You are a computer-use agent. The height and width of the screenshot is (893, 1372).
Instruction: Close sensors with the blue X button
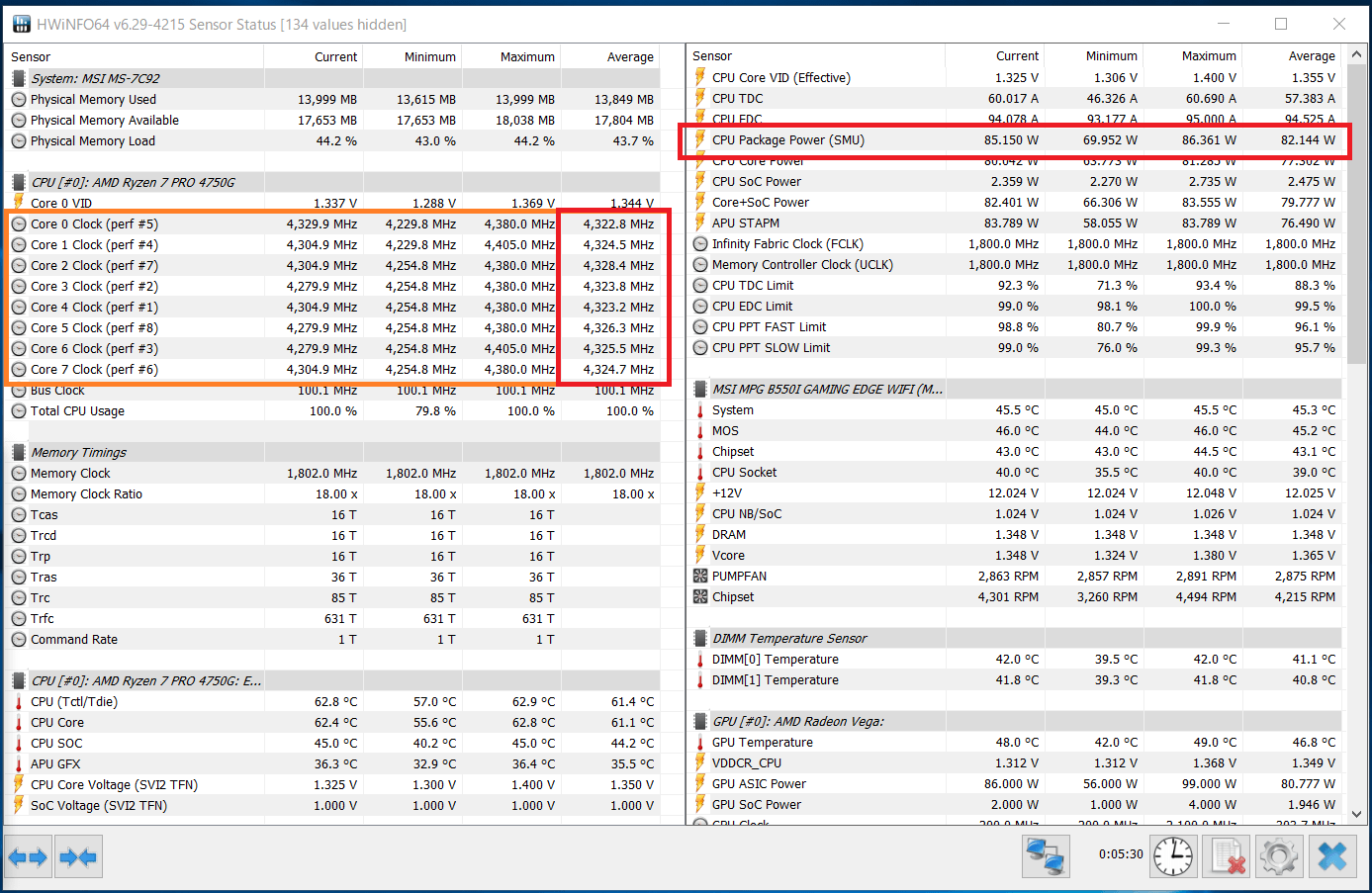(x=1332, y=856)
